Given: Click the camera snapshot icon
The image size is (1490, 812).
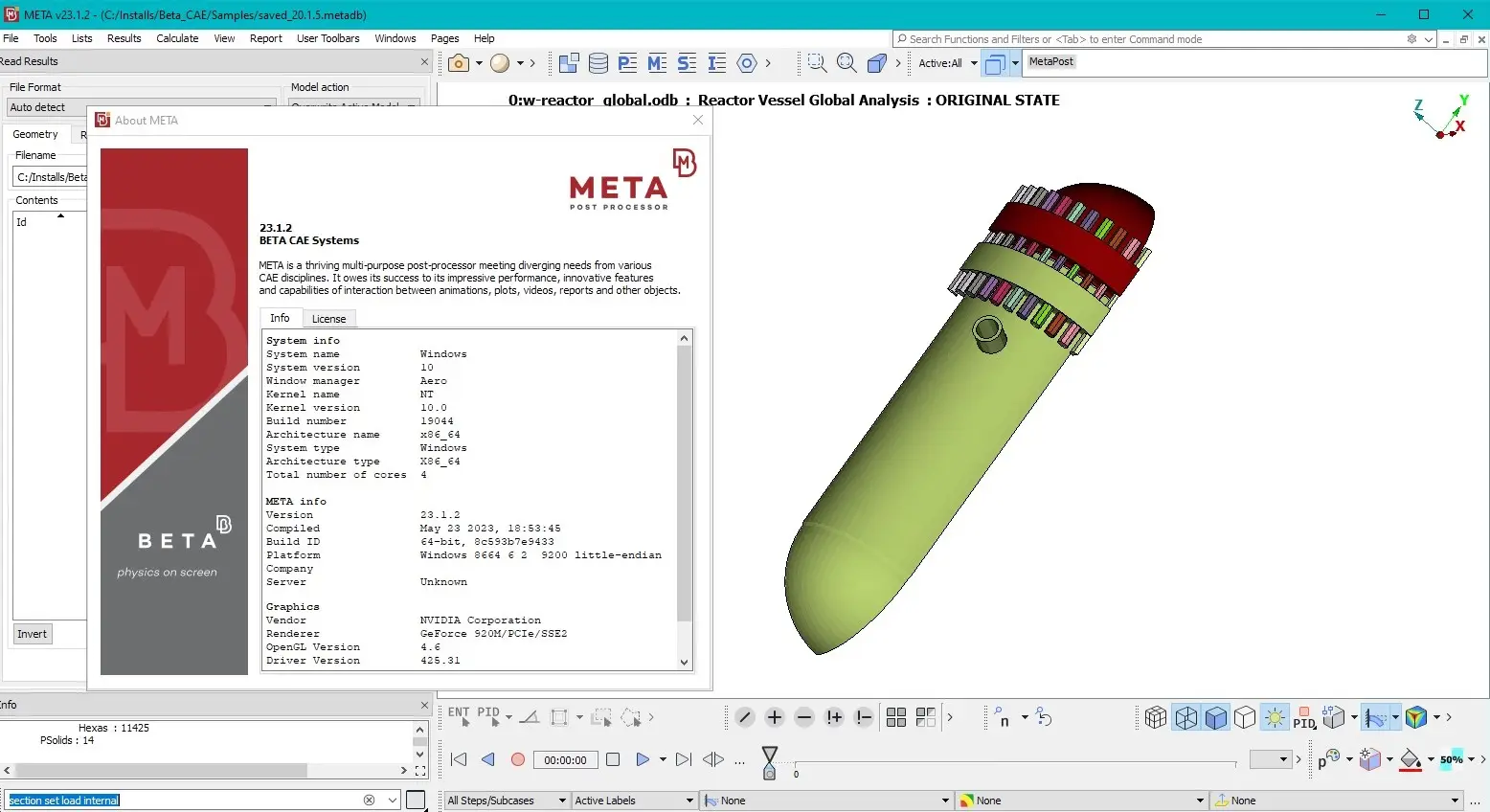Looking at the screenshot, I should tap(459, 63).
